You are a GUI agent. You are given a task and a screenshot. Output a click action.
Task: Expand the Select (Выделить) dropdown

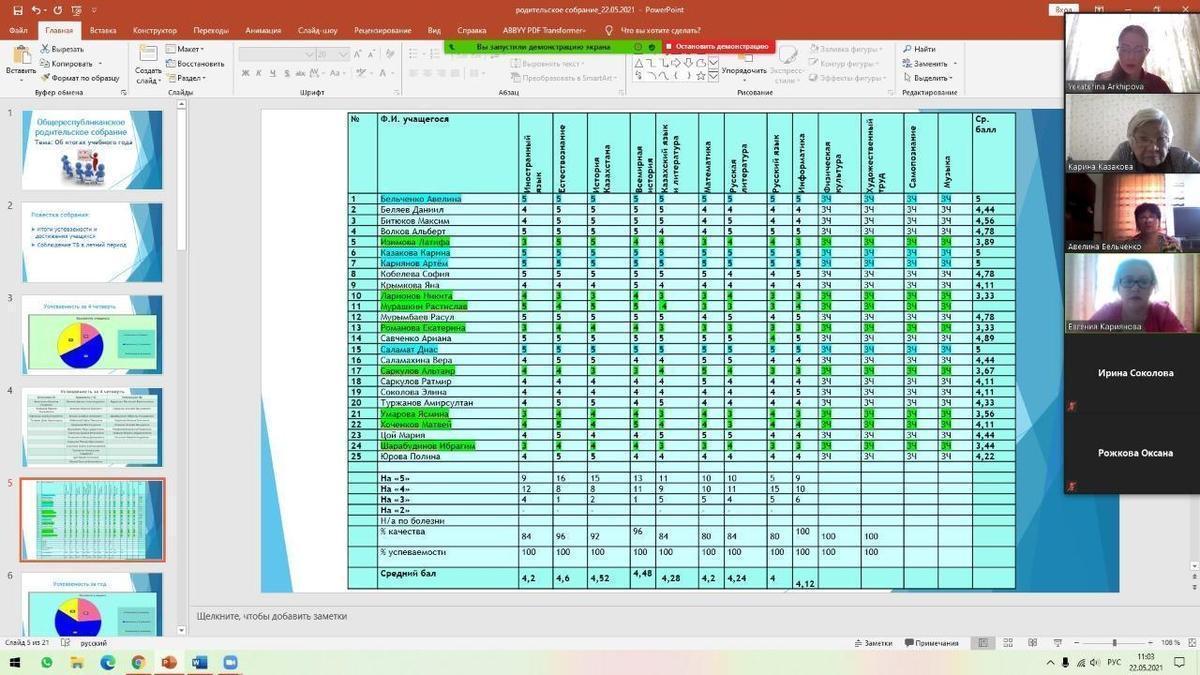pyautogui.click(x=931, y=78)
